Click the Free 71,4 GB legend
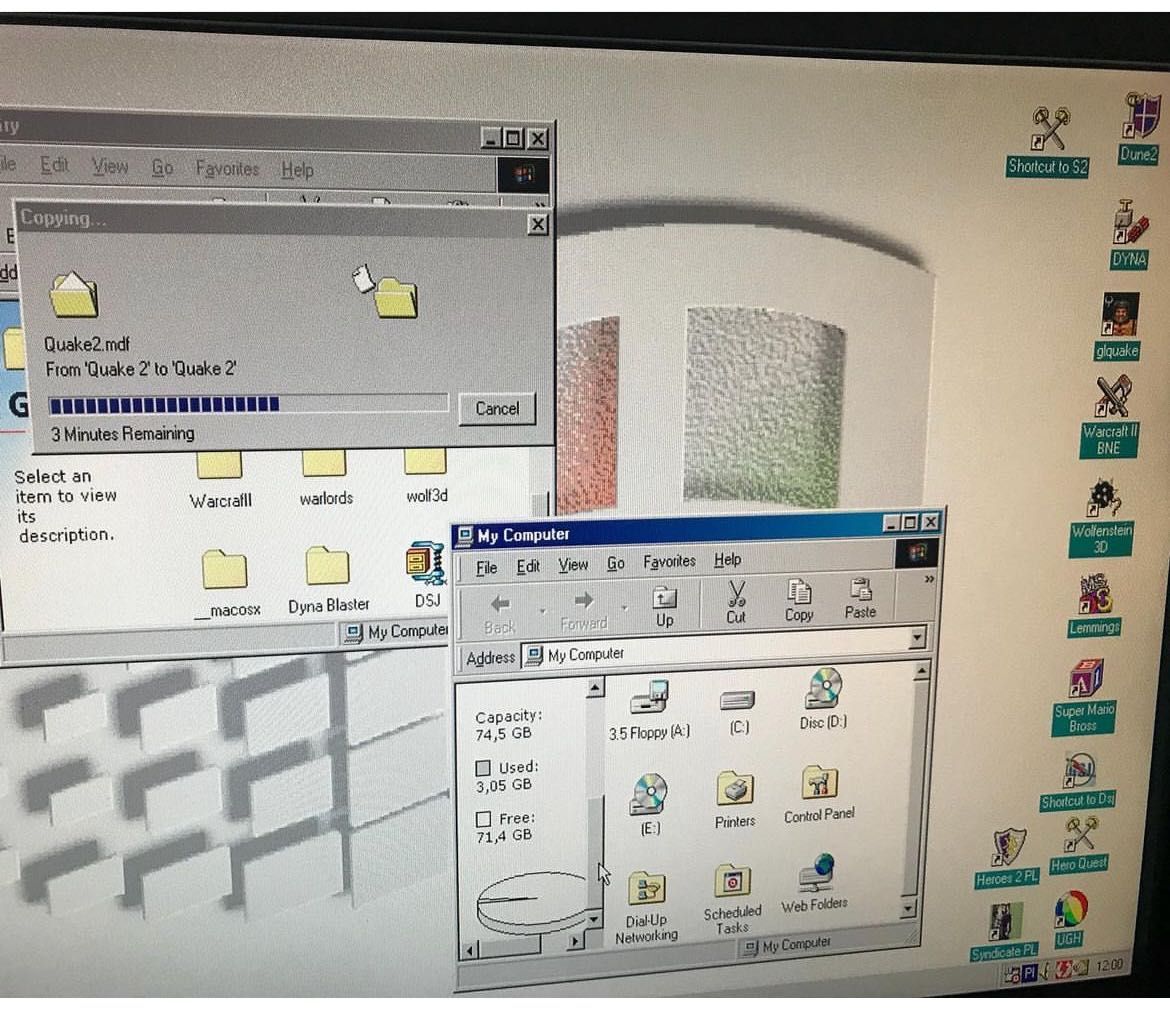Viewport: 1170px width, 1016px height. 507,827
